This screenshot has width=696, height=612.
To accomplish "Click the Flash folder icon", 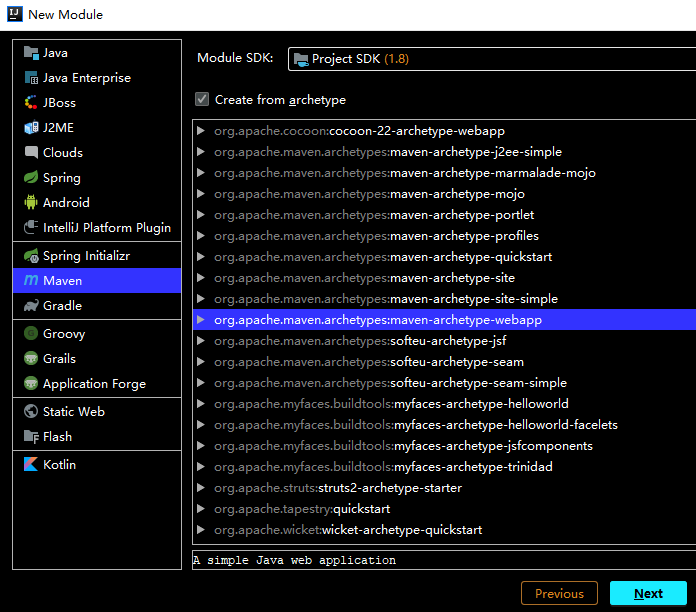I will [31, 436].
